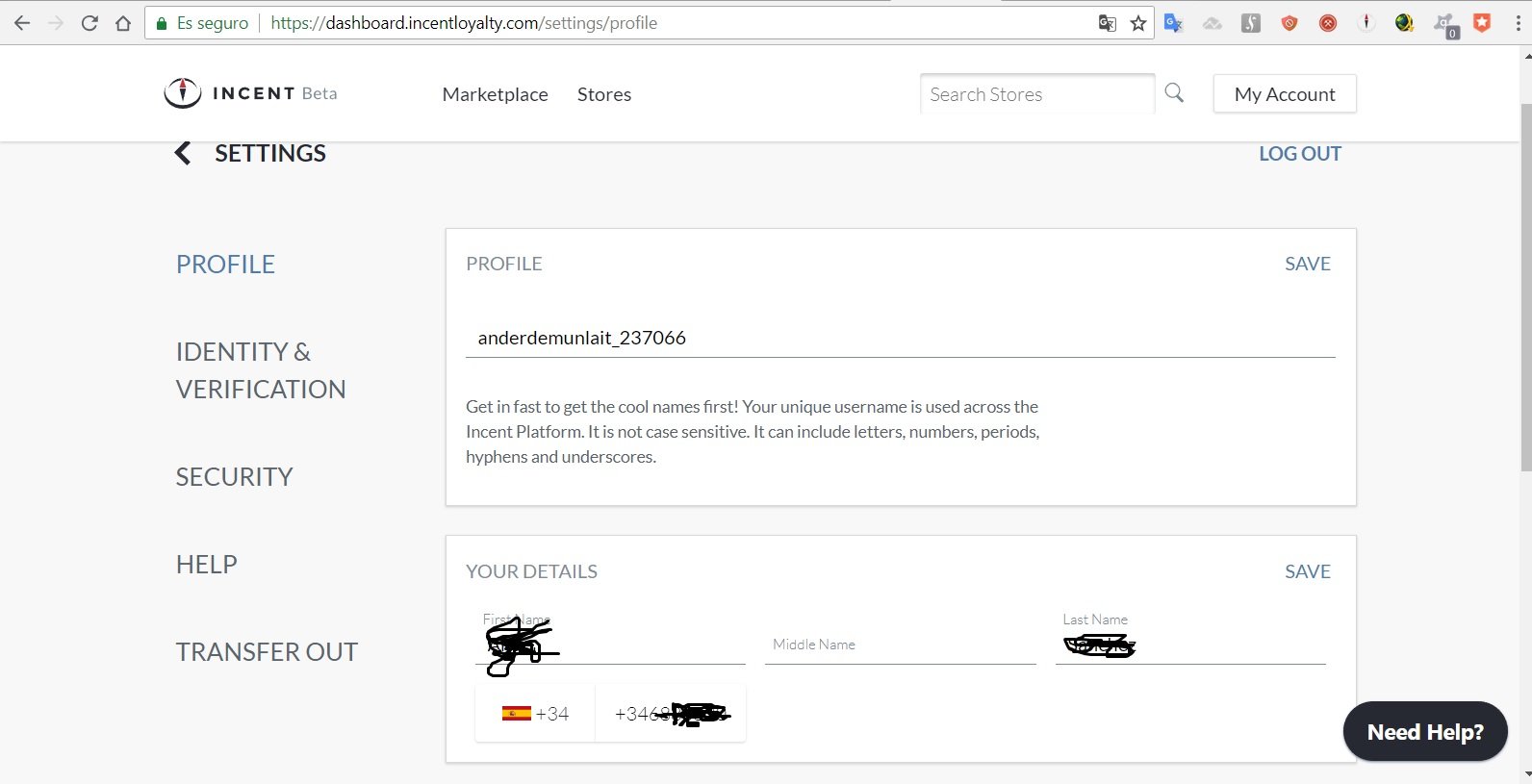Open the green globe extension icon
The image size is (1532, 784).
click(x=1404, y=23)
